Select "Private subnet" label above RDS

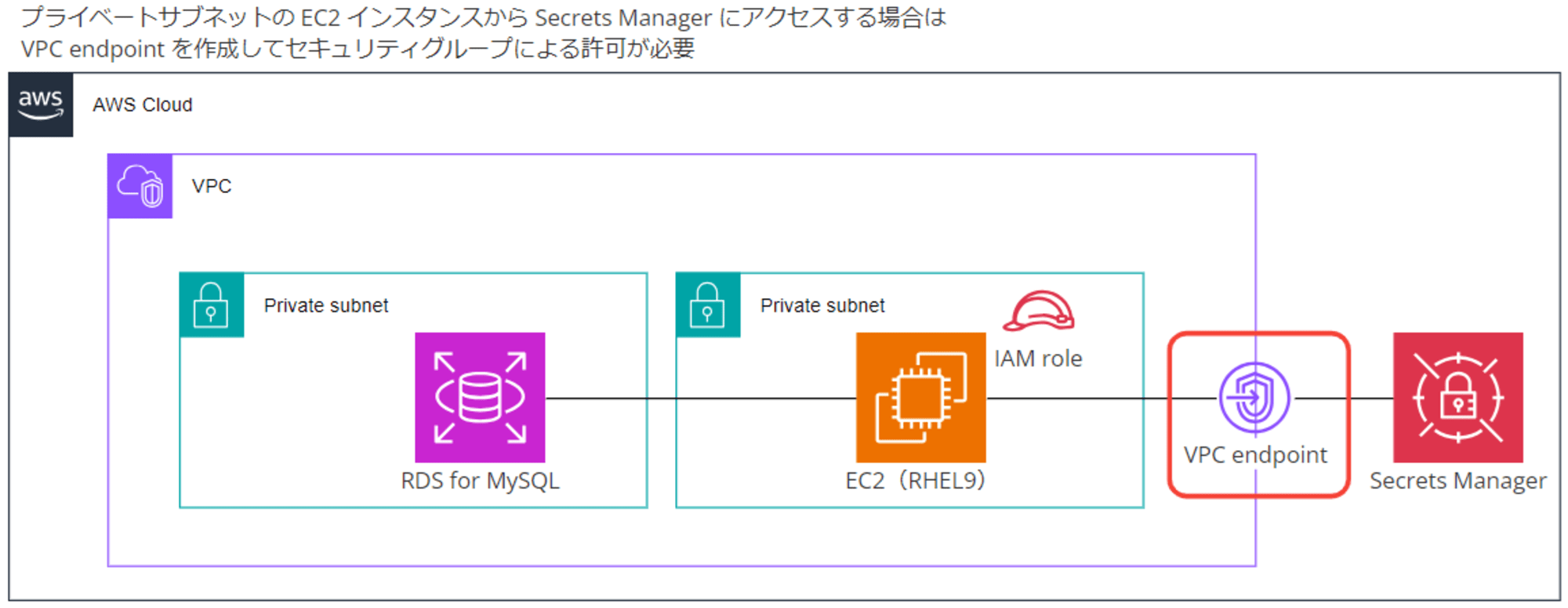point(326,306)
